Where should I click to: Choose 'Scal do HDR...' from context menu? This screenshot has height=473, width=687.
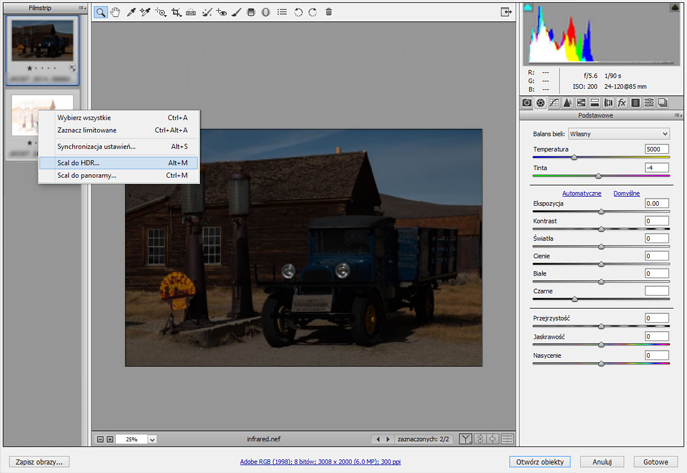point(78,162)
